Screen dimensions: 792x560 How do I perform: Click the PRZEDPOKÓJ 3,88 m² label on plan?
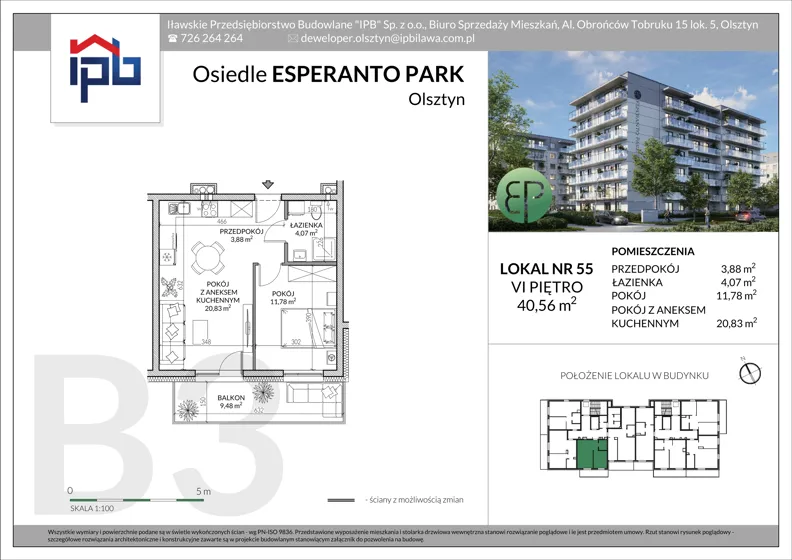pos(241,235)
